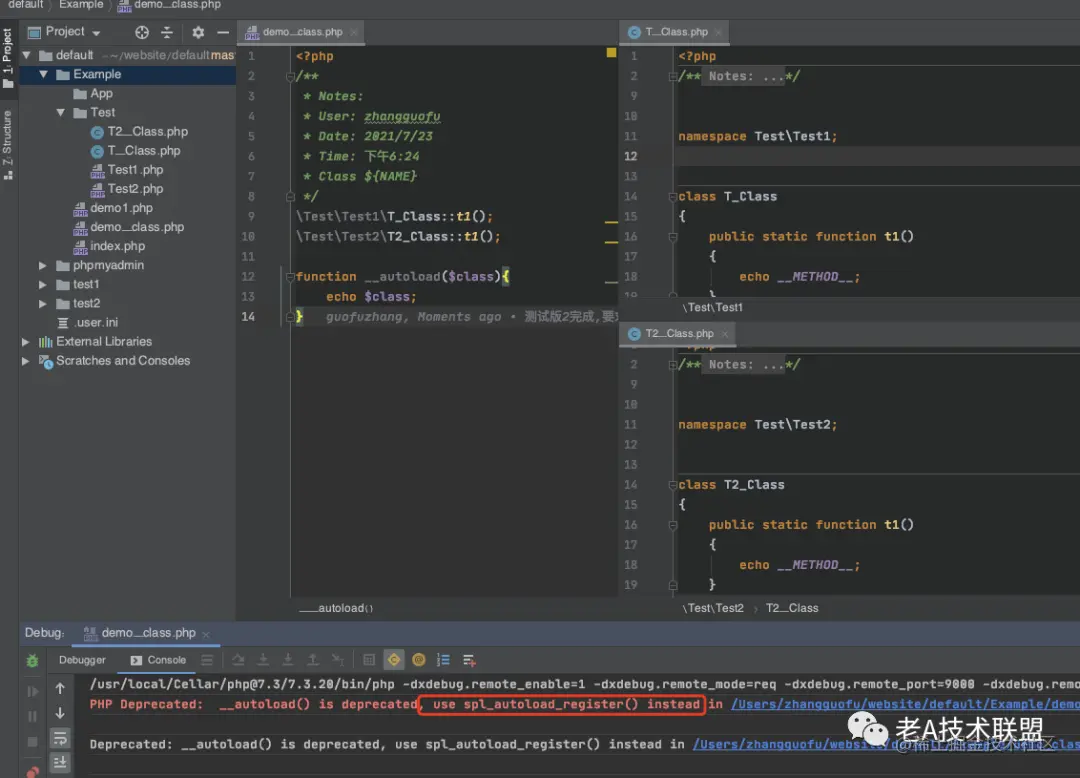The height and width of the screenshot is (778, 1080).
Task: Click Resume Program icon in debug panel
Action: pyautogui.click(x=32, y=691)
